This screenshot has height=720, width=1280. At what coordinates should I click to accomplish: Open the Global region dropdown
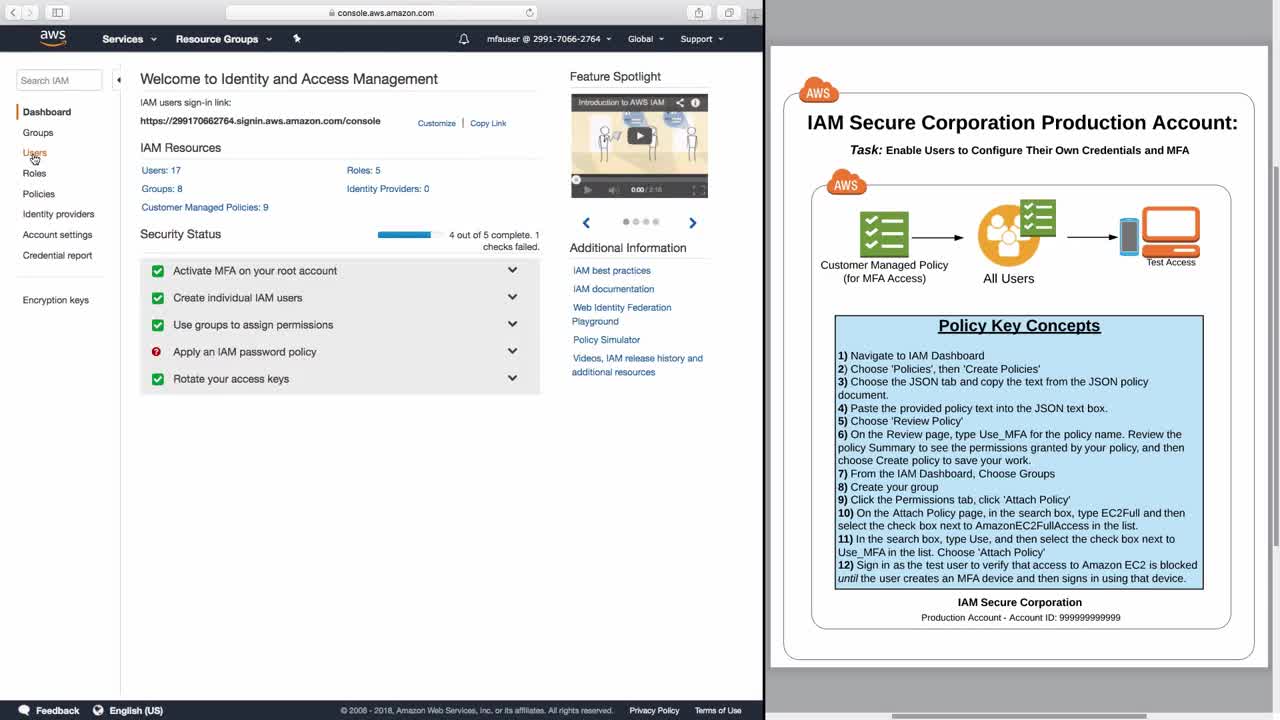(646, 39)
